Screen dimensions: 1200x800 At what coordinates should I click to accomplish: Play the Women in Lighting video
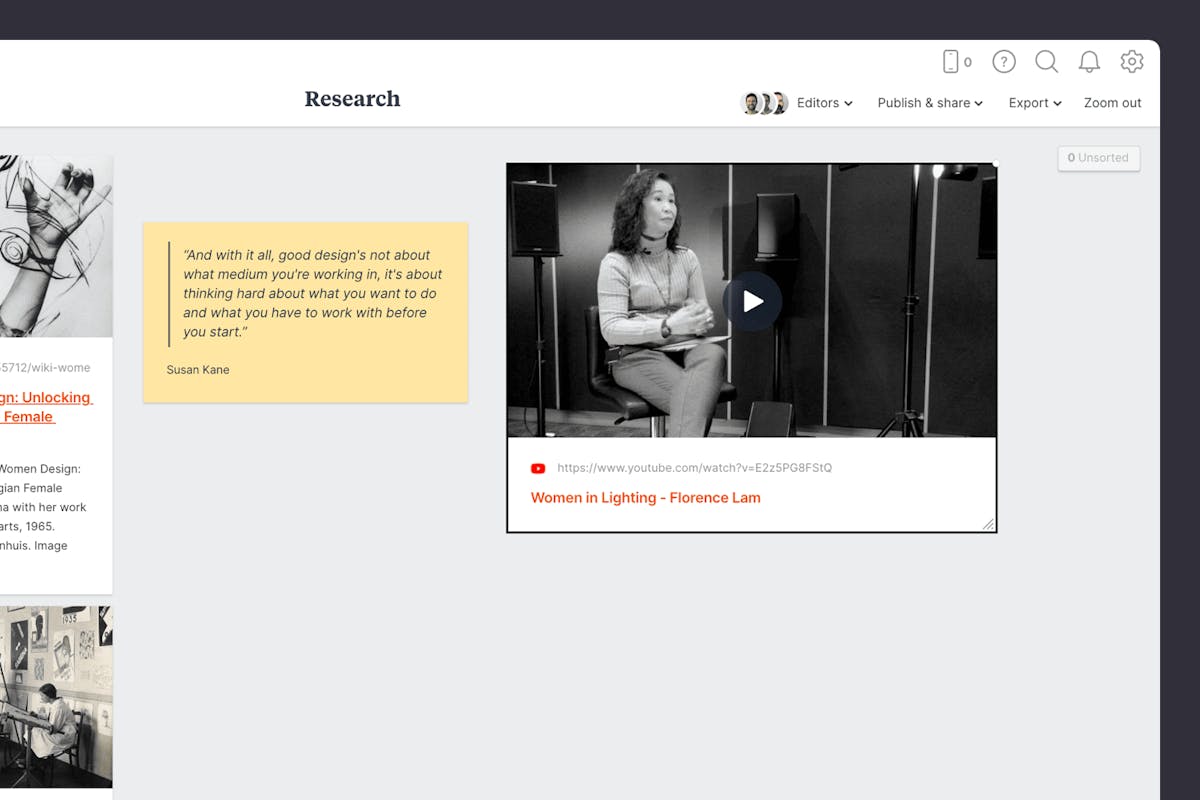(751, 300)
